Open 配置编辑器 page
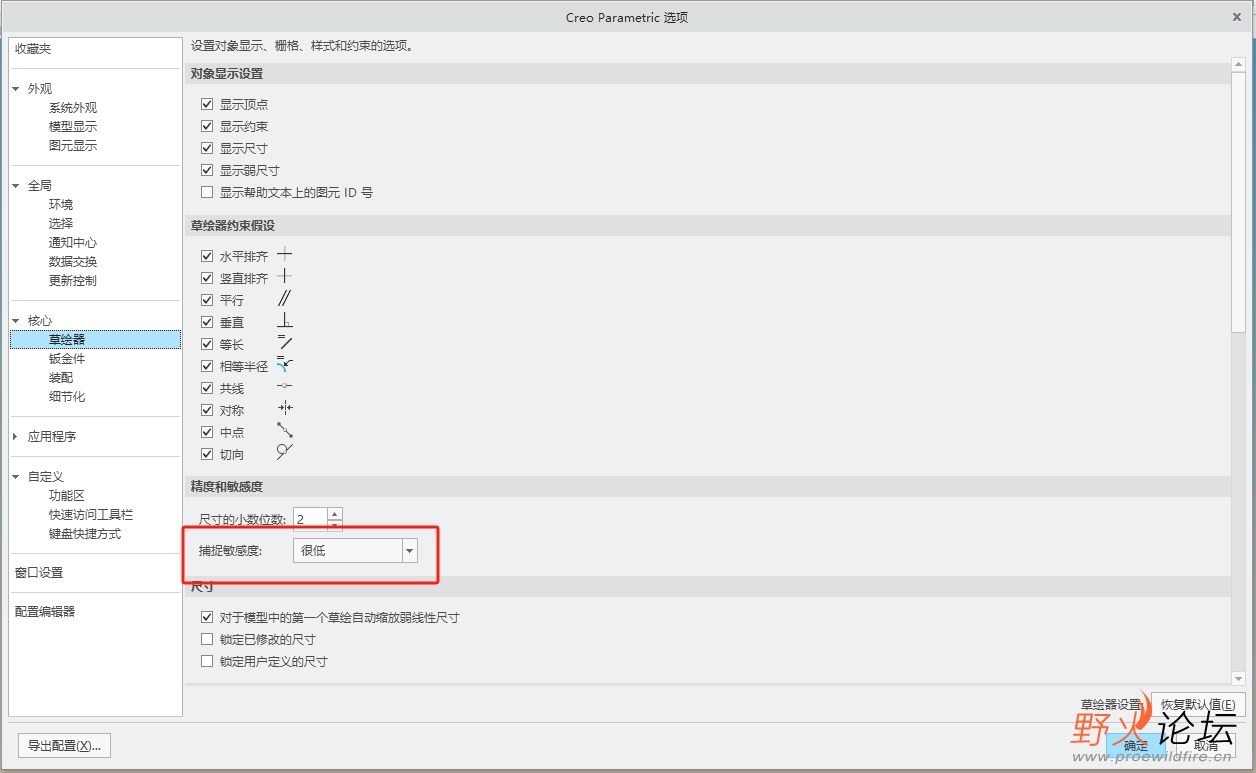Viewport: 1256px width, 773px height. pyautogui.click(x=45, y=612)
